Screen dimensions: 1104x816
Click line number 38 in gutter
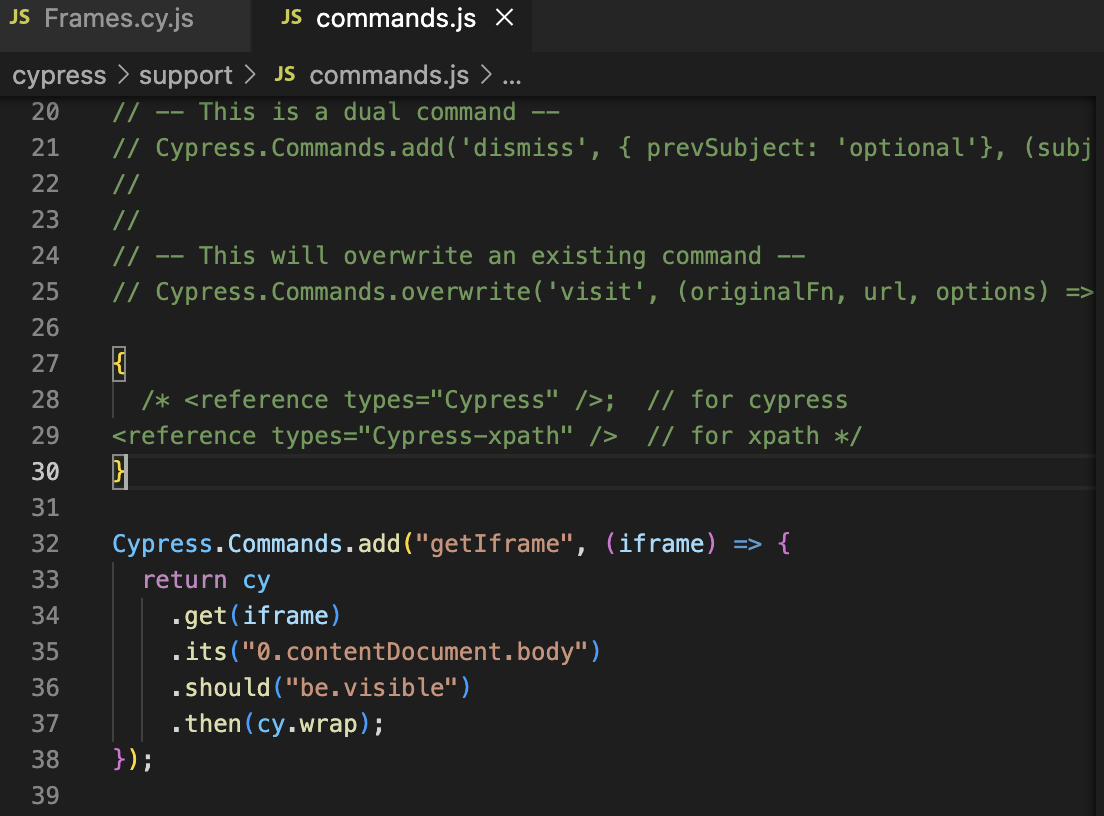pyautogui.click(x=45, y=759)
